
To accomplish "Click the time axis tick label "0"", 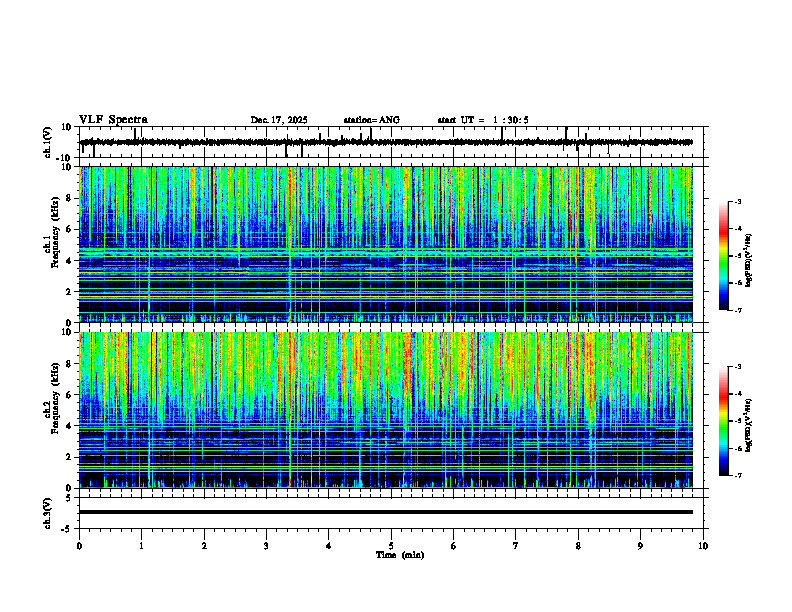I will tap(79, 546).
